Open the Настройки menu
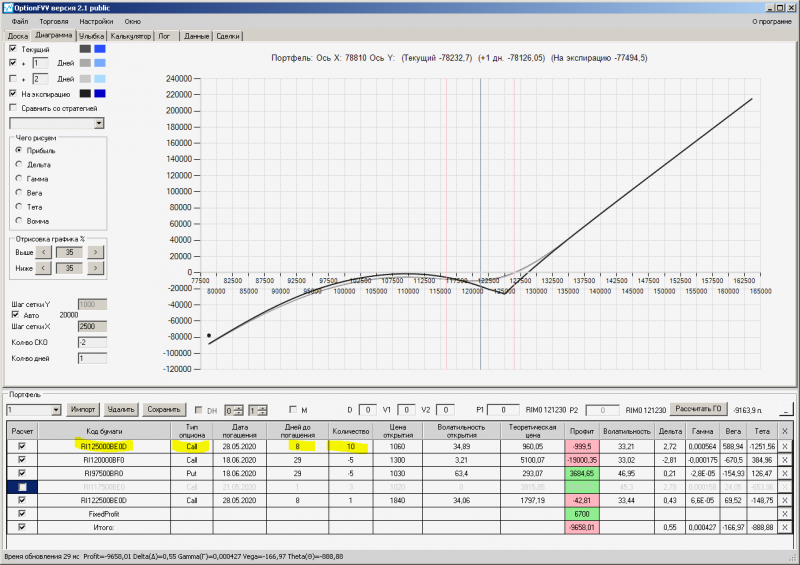The width and height of the screenshot is (800, 565). [96, 21]
